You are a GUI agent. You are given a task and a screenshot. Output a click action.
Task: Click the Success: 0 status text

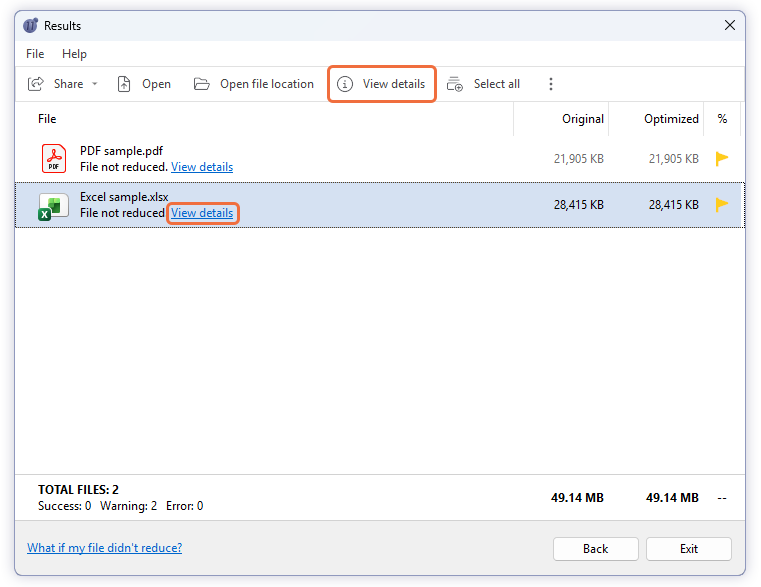tap(65, 506)
